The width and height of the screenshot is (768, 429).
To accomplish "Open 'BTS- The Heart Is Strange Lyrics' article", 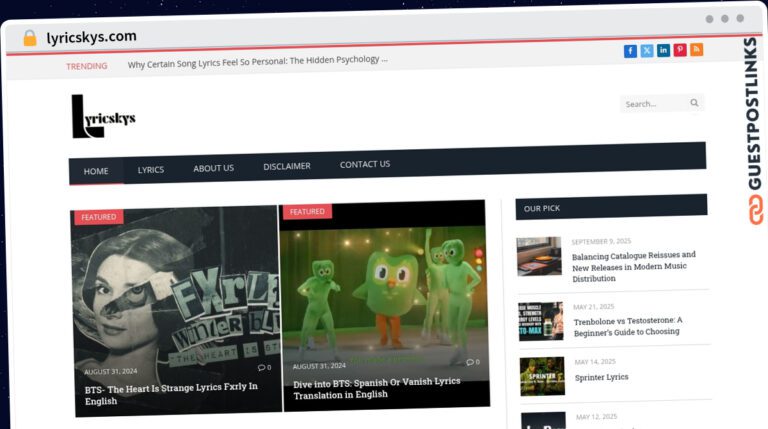I will click(x=171, y=394).
